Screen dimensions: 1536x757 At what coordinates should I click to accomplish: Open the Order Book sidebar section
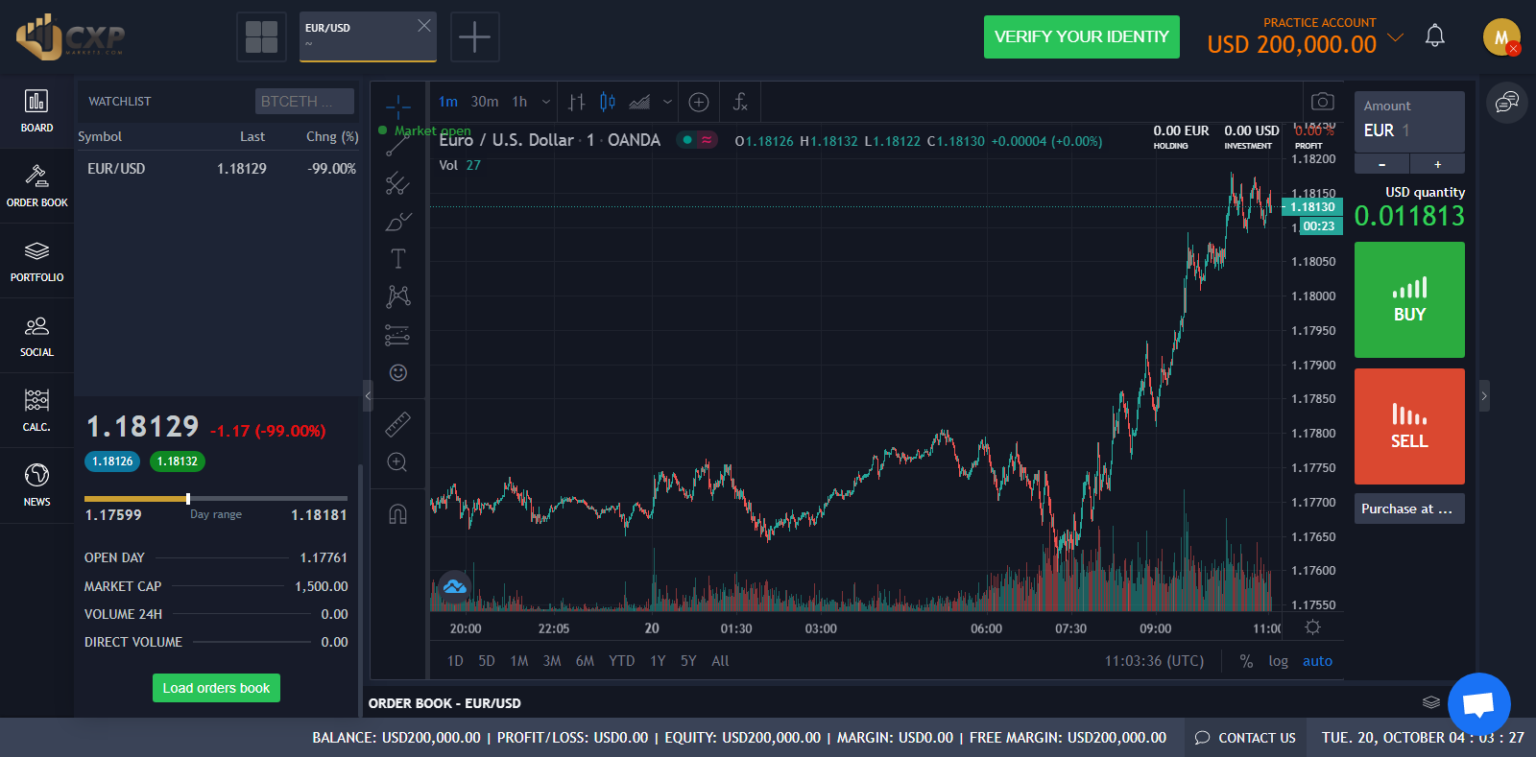(x=37, y=186)
